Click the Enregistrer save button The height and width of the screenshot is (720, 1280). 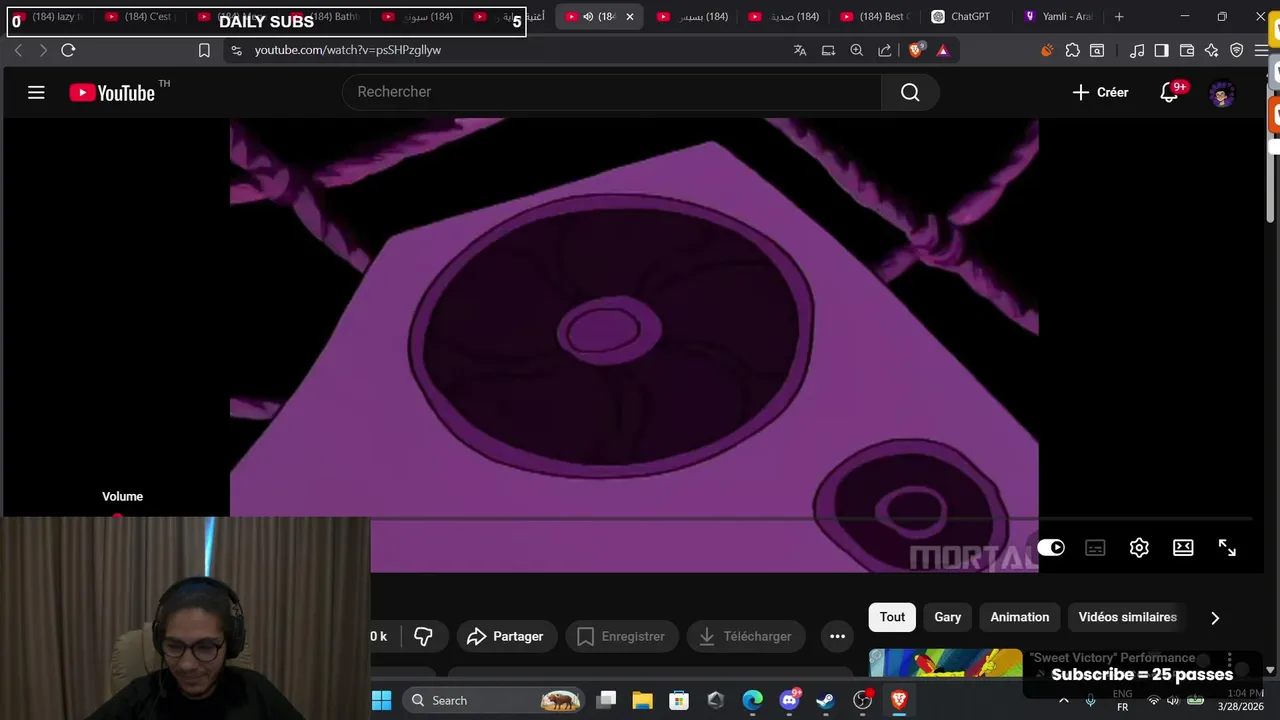(621, 636)
